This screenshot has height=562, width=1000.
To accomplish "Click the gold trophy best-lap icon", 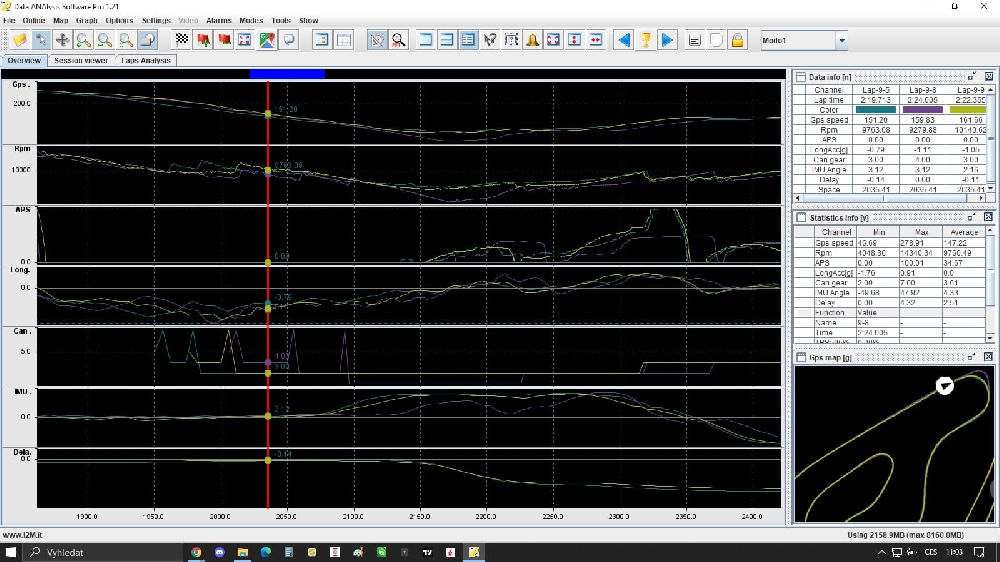I will 646,40.
